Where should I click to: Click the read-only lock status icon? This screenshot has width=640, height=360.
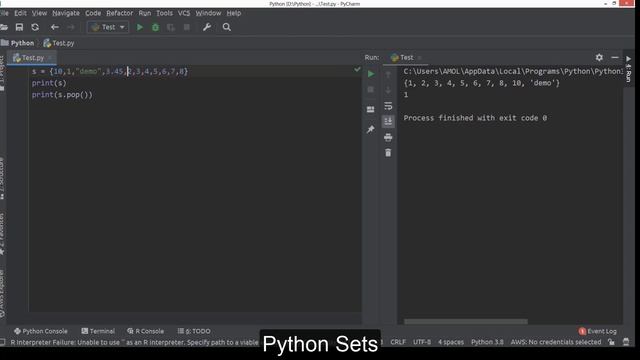click(x=611, y=342)
